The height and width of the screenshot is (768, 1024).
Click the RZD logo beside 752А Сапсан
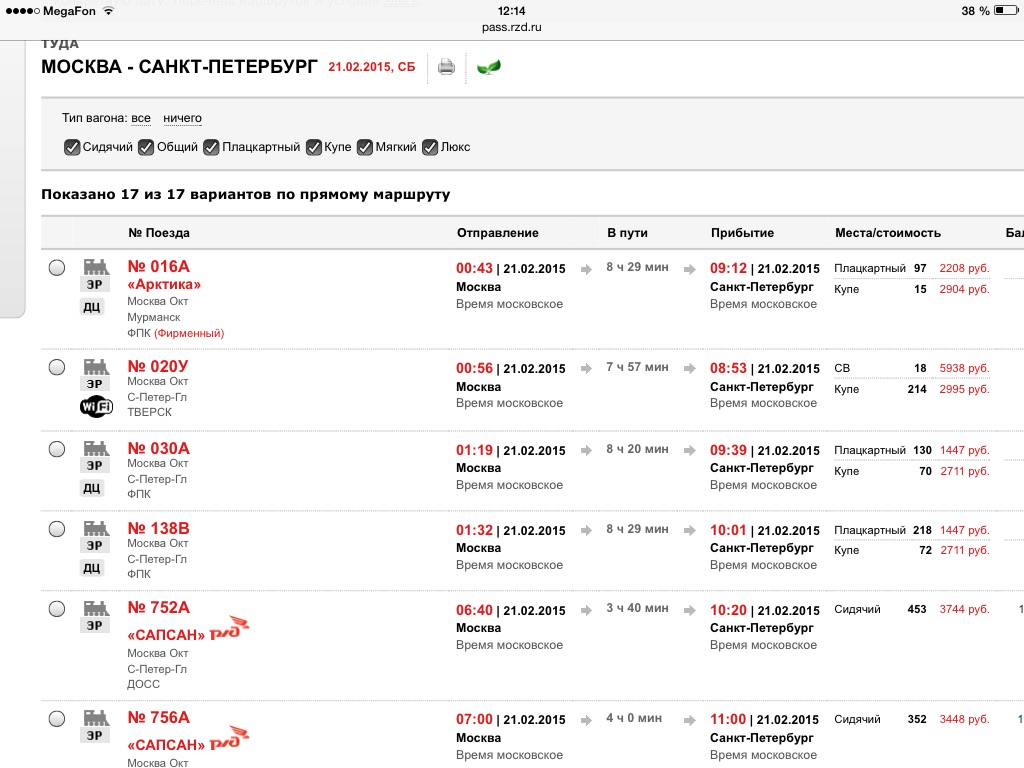229,628
